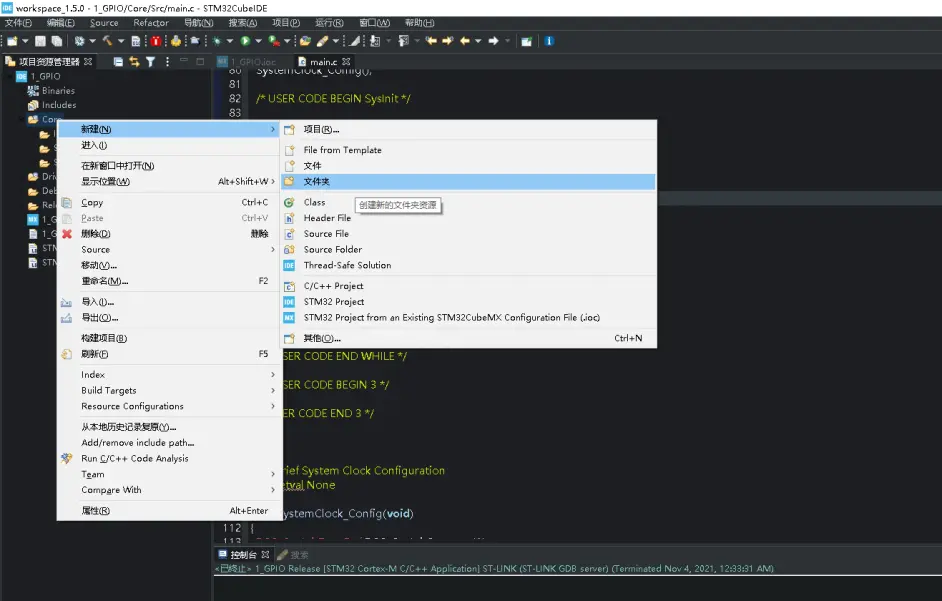The image size is (942, 601).
Task: Click 删除(D) in the context menu
Action: 169,234
